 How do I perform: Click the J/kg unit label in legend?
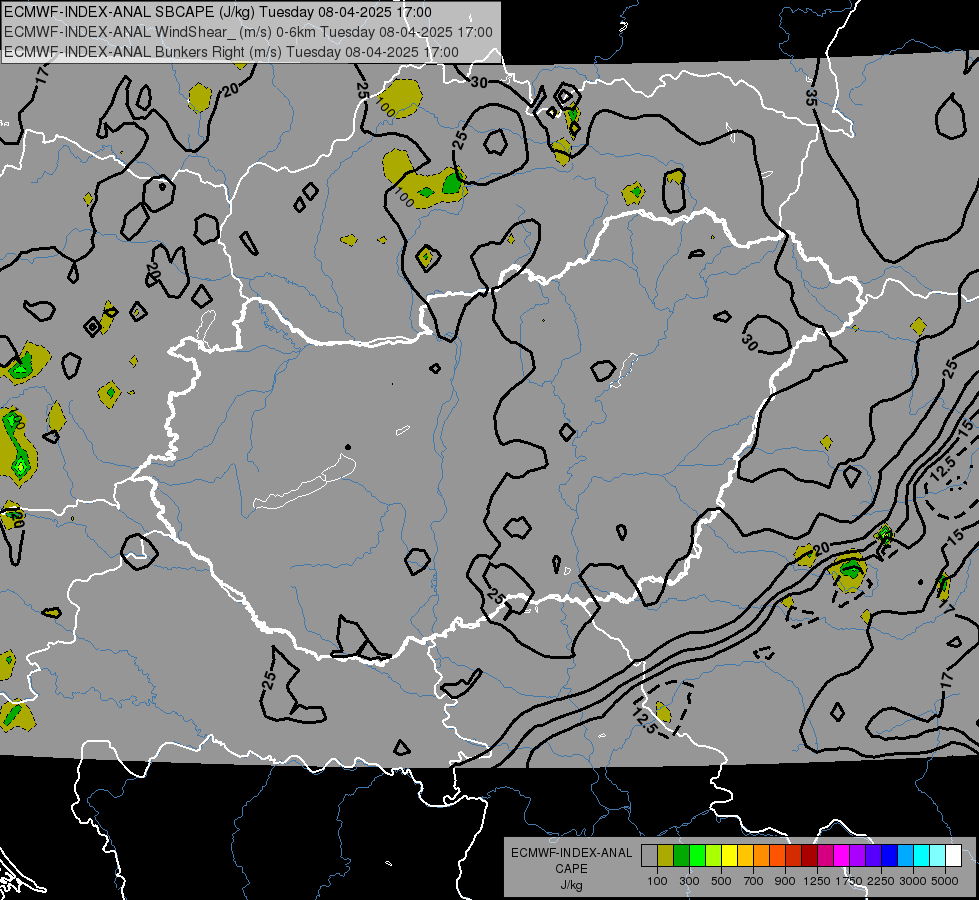click(571, 885)
